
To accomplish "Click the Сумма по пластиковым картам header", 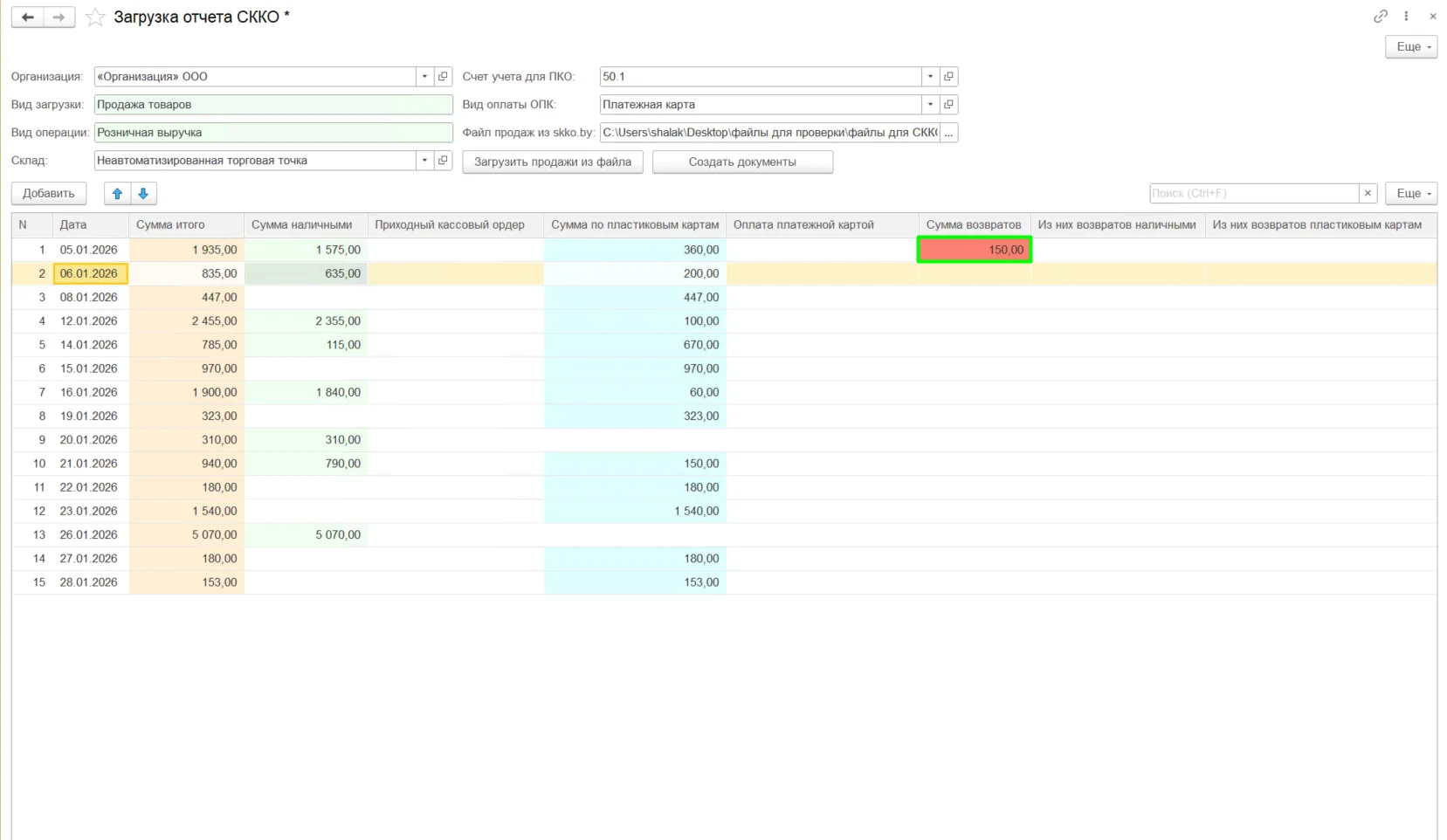I will [635, 225].
